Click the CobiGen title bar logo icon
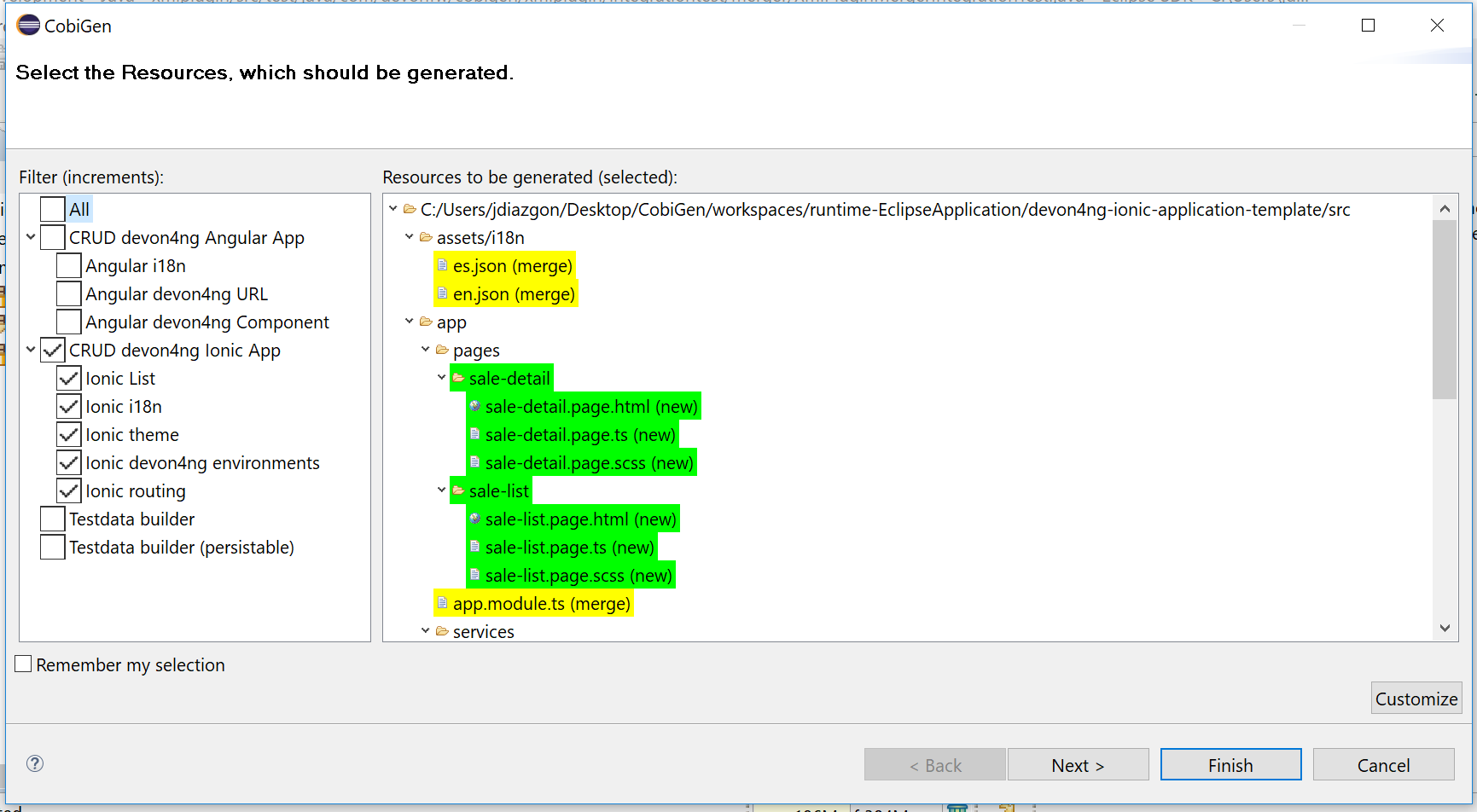The height and width of the screenshot is (812, 1477). pyautogui.click(x=28, y=26)
